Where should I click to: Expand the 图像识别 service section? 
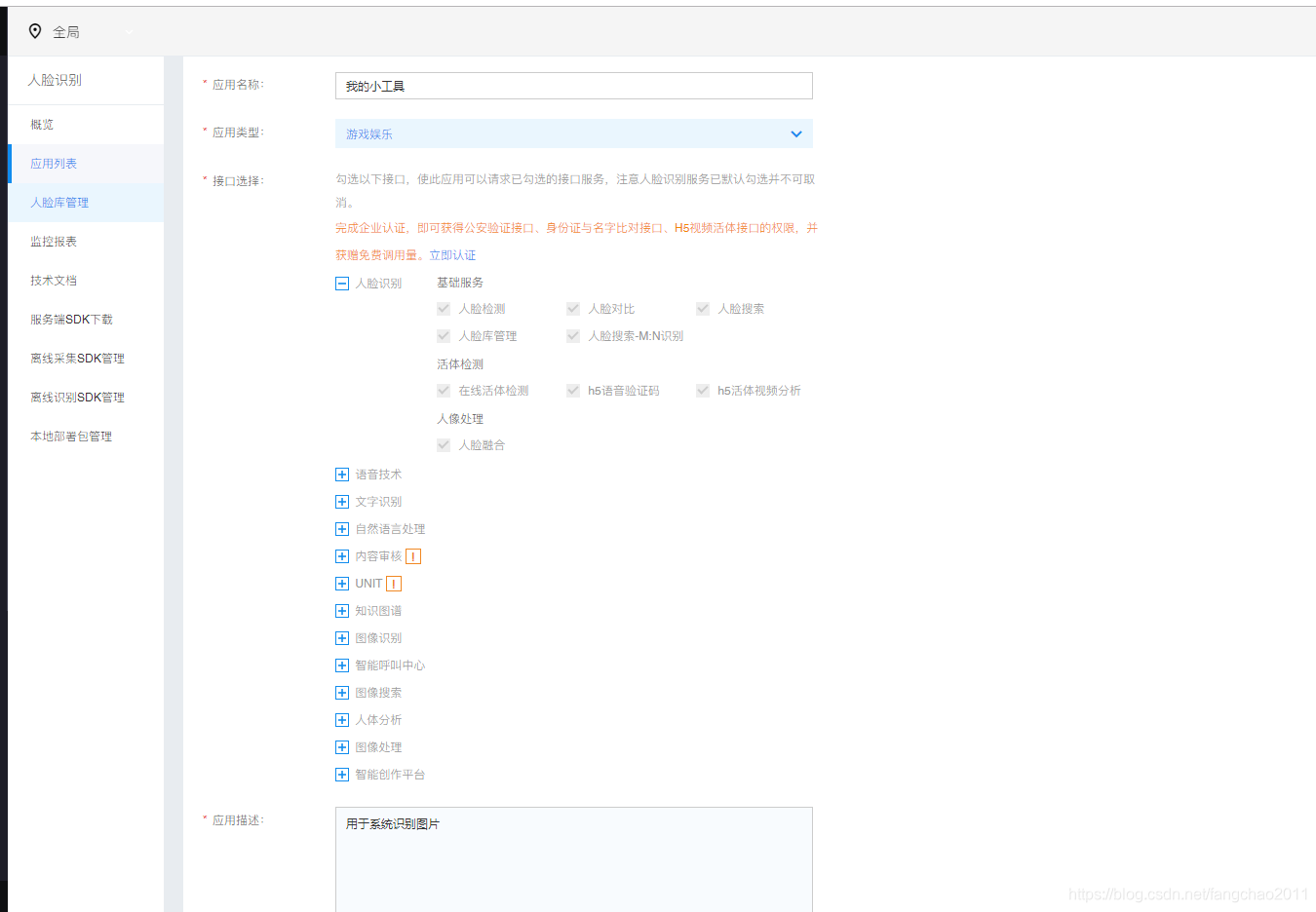(342, 638)
